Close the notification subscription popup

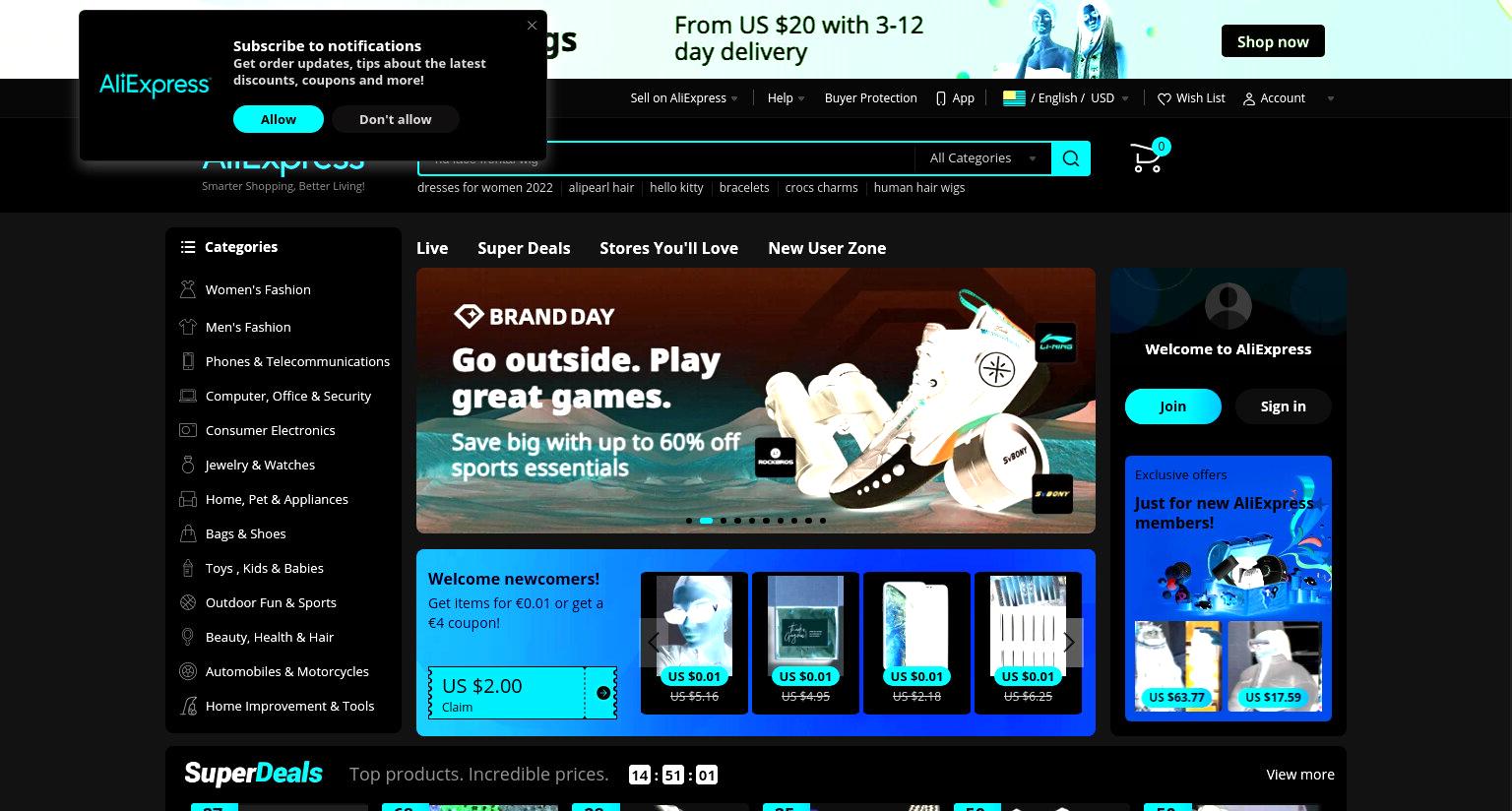(x=532, y=26)
